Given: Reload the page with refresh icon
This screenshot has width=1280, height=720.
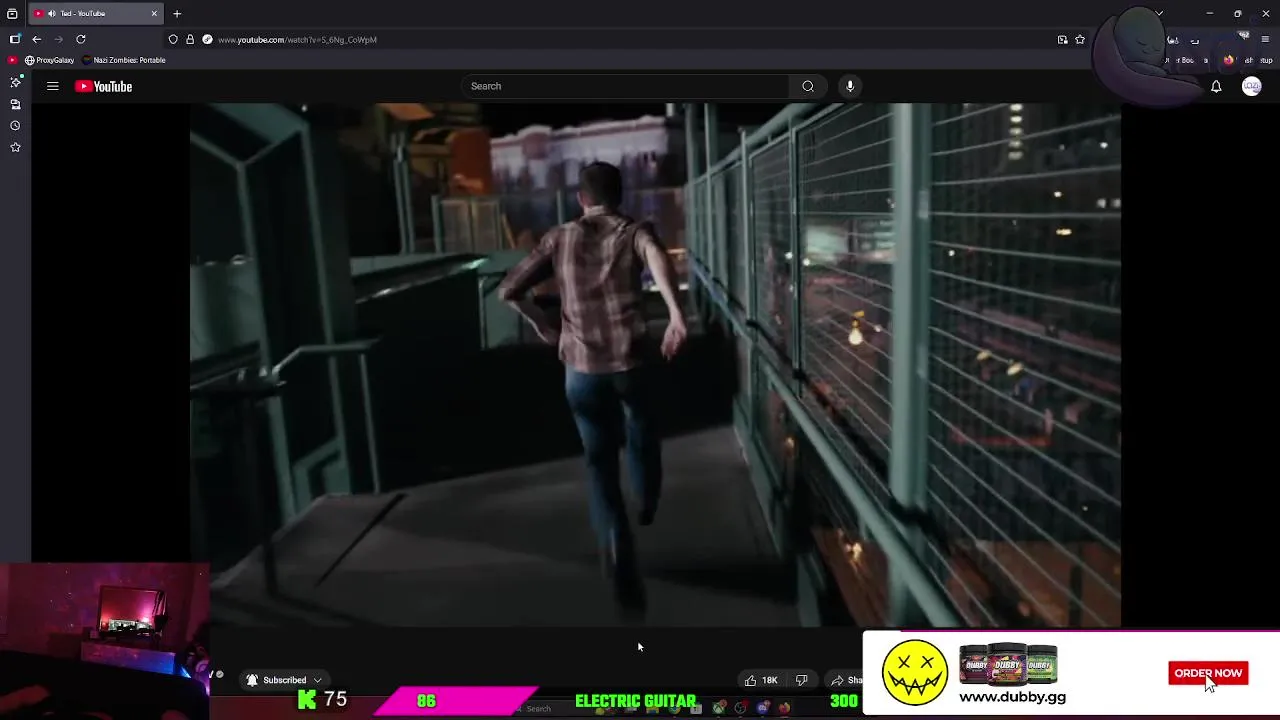Looking at the screenshot, I should 81,39.
